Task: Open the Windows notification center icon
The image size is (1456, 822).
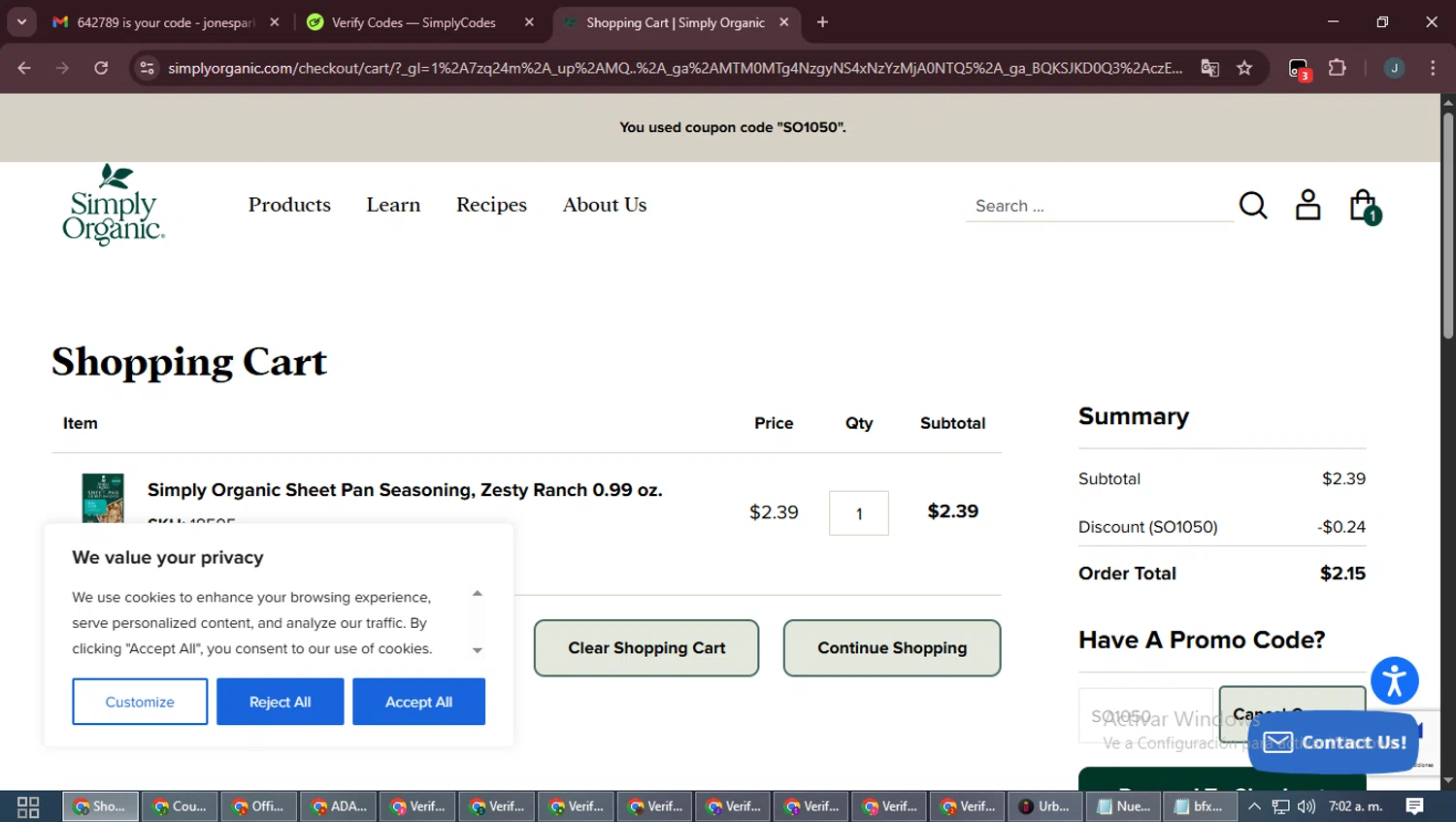Action: (1415, 806)
